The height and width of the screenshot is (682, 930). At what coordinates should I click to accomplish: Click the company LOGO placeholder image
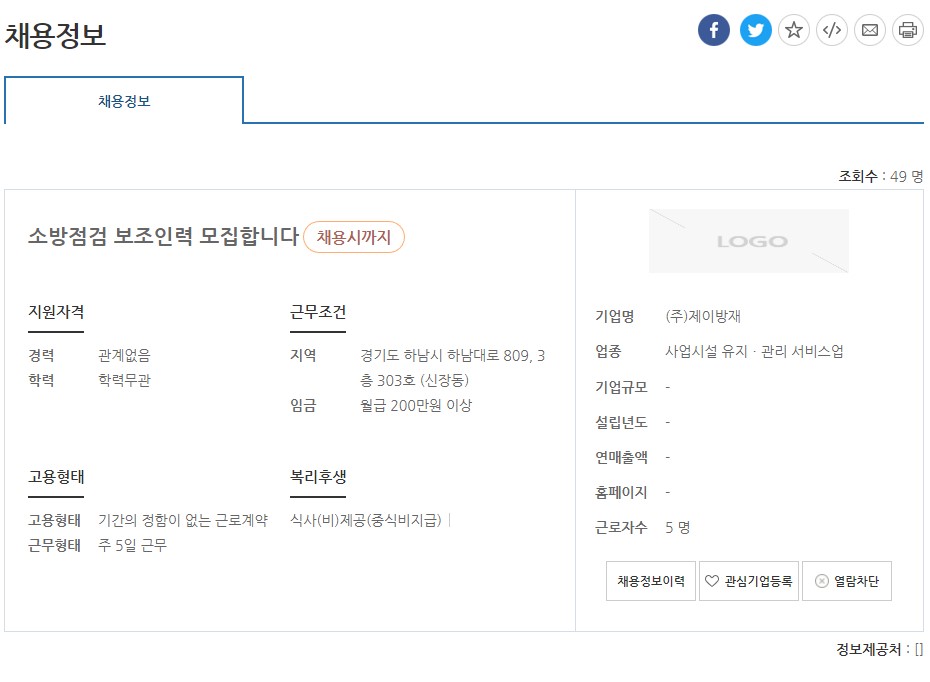[749, 241]
